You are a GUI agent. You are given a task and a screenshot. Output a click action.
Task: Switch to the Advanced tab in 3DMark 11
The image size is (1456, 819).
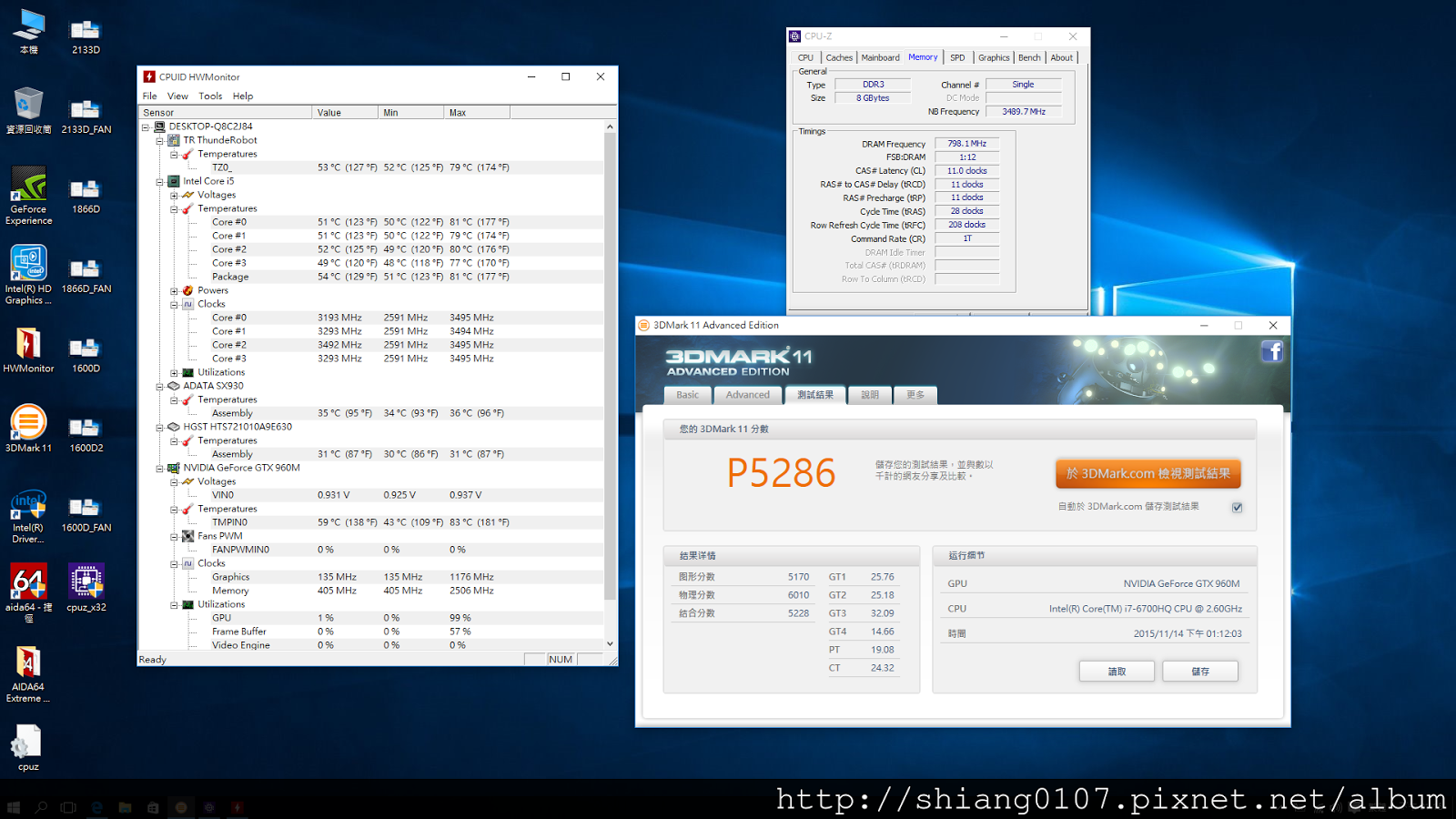[748, 395]
